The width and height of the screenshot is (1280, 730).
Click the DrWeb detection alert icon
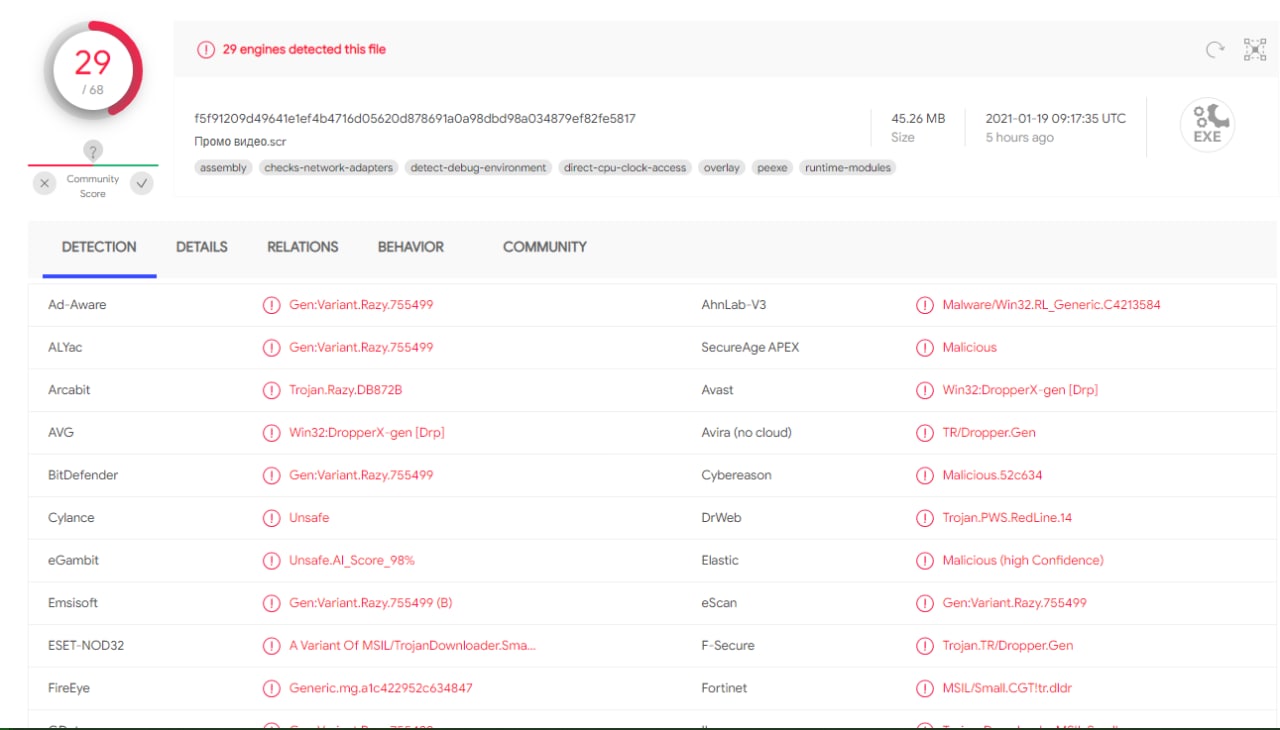[x=925, y=518]
